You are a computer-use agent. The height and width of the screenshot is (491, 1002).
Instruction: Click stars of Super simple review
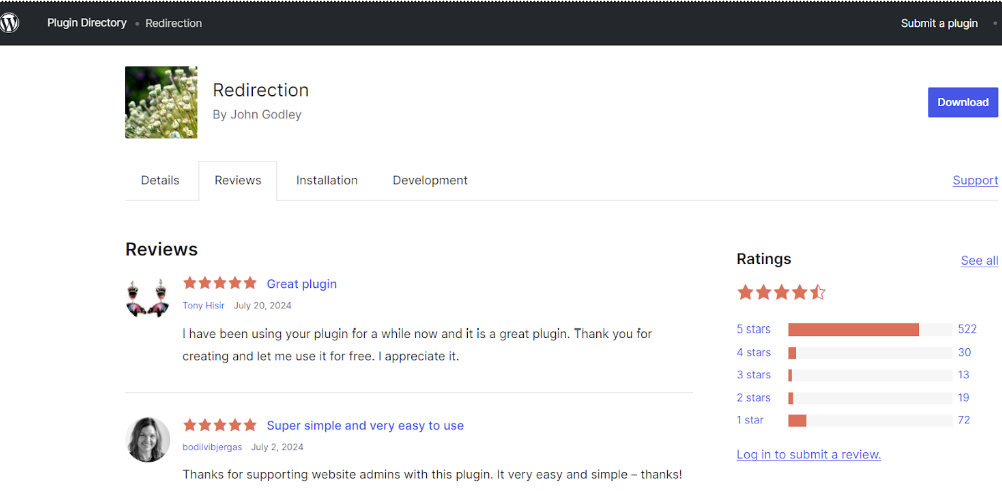point(219,425)
